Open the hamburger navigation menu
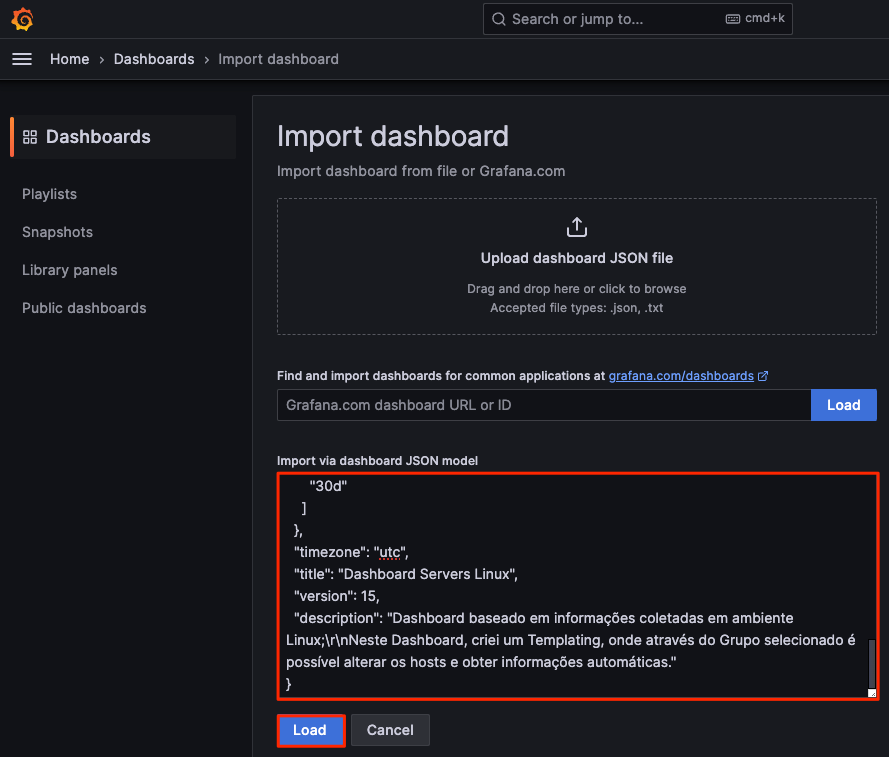Viewport: 889px width, 757px height. (22, 59)
